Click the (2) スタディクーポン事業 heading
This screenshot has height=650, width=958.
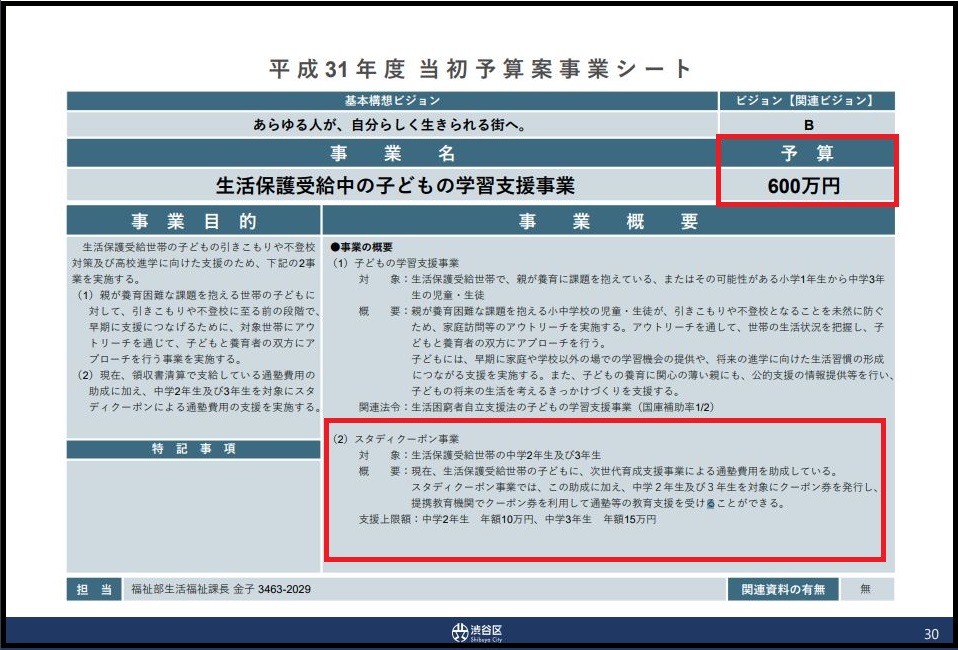(x=396, y=438)
